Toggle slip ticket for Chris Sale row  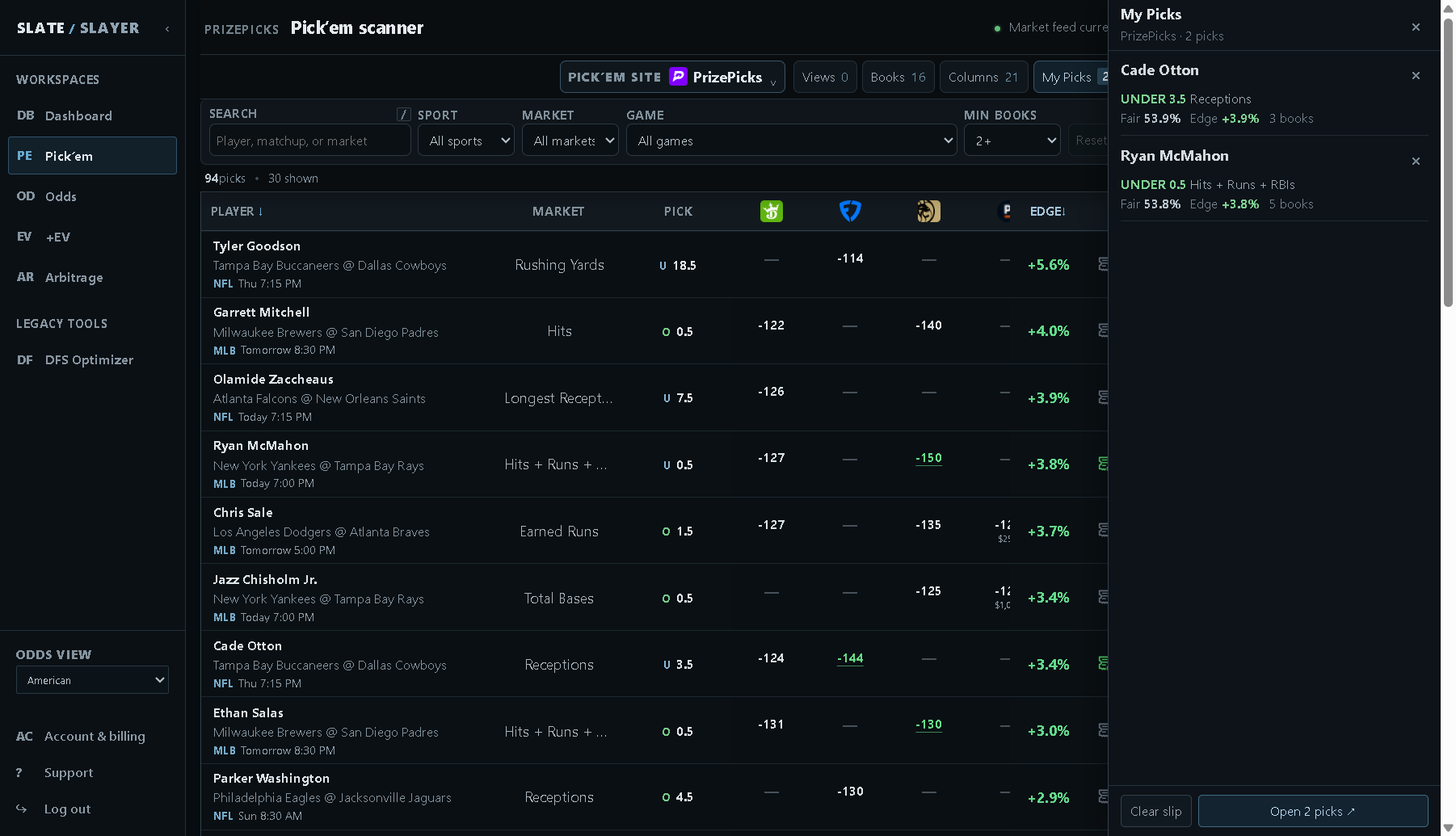[1103, 530]
